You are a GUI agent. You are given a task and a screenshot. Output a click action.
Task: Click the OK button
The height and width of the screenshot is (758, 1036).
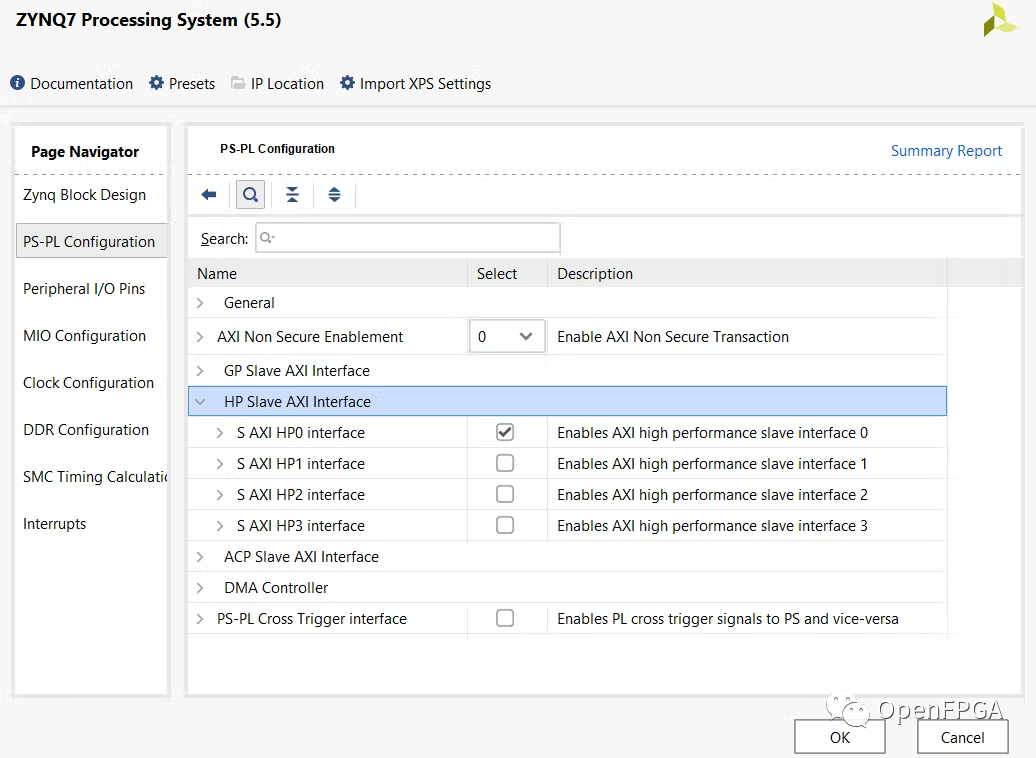pos(839,737)
